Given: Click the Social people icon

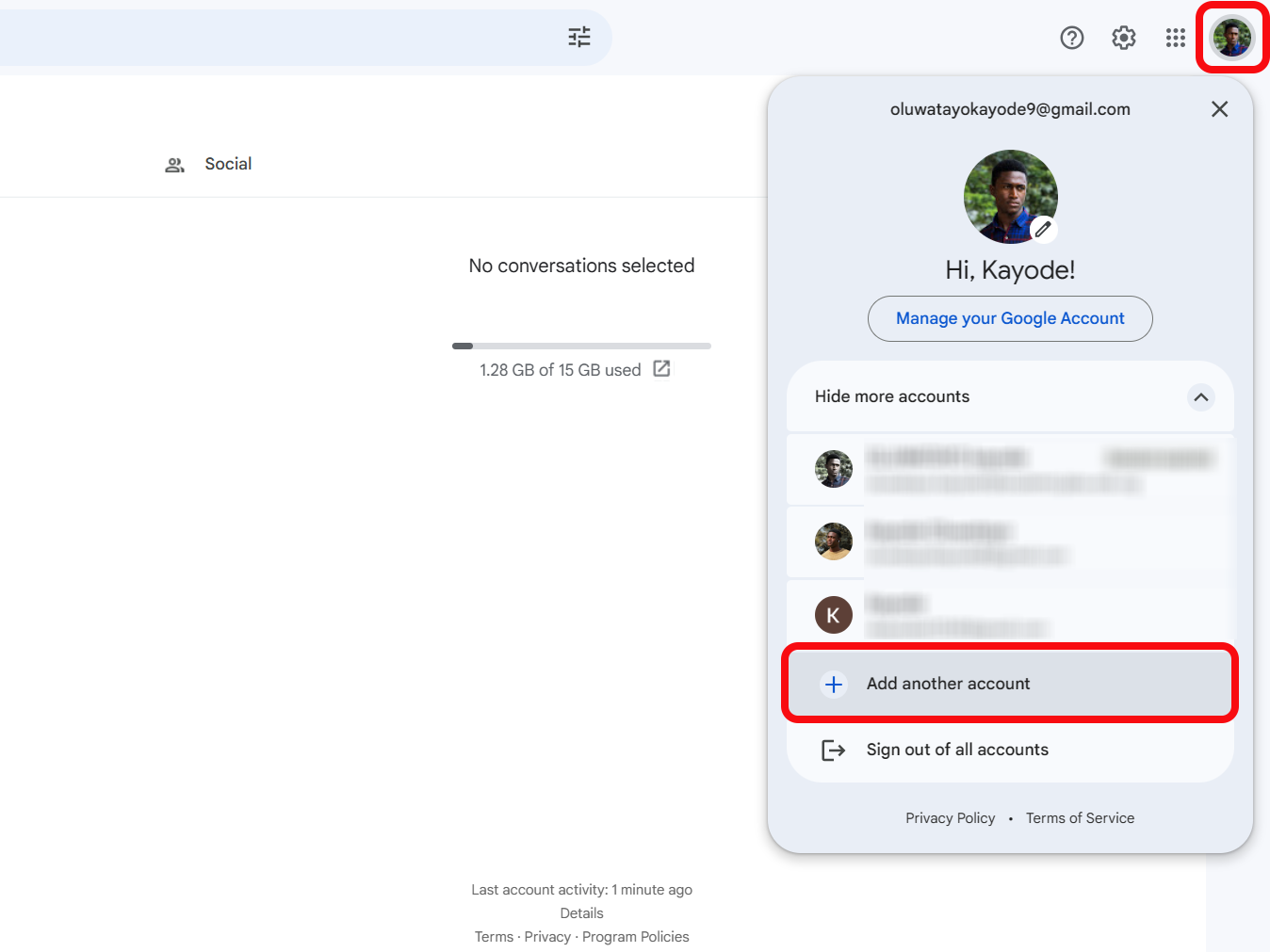Looking at the screenshot, I should click(175, 165).
